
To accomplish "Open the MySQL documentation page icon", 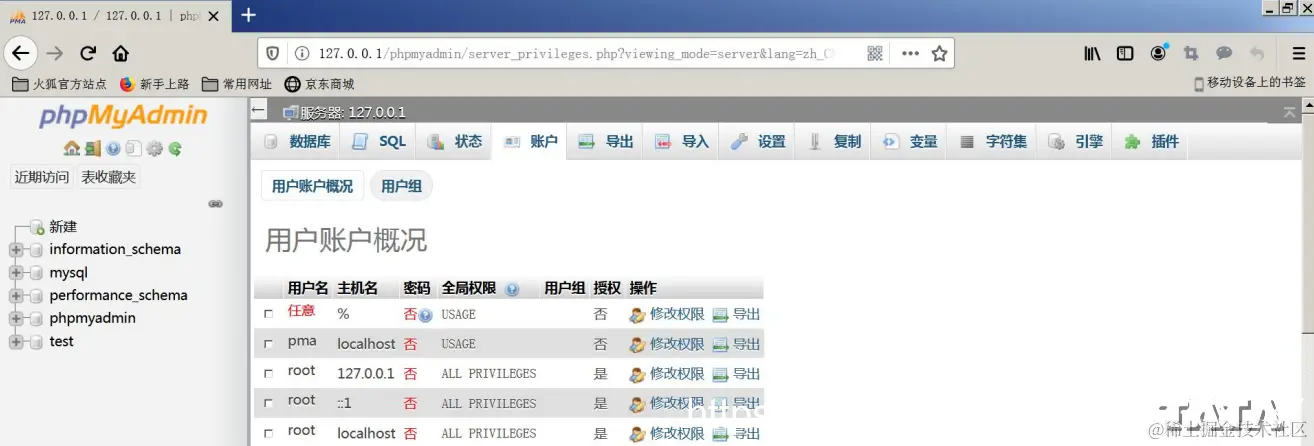I will click(x=133, y=148).
